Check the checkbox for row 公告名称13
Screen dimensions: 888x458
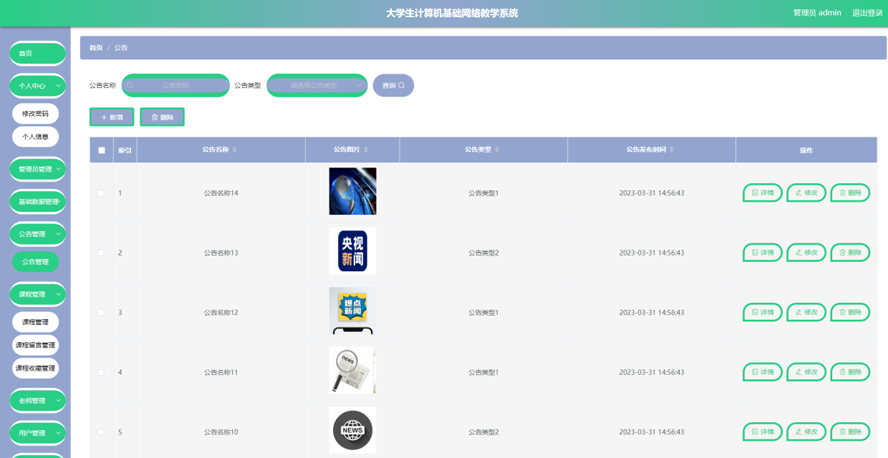[x=101, y=252]
